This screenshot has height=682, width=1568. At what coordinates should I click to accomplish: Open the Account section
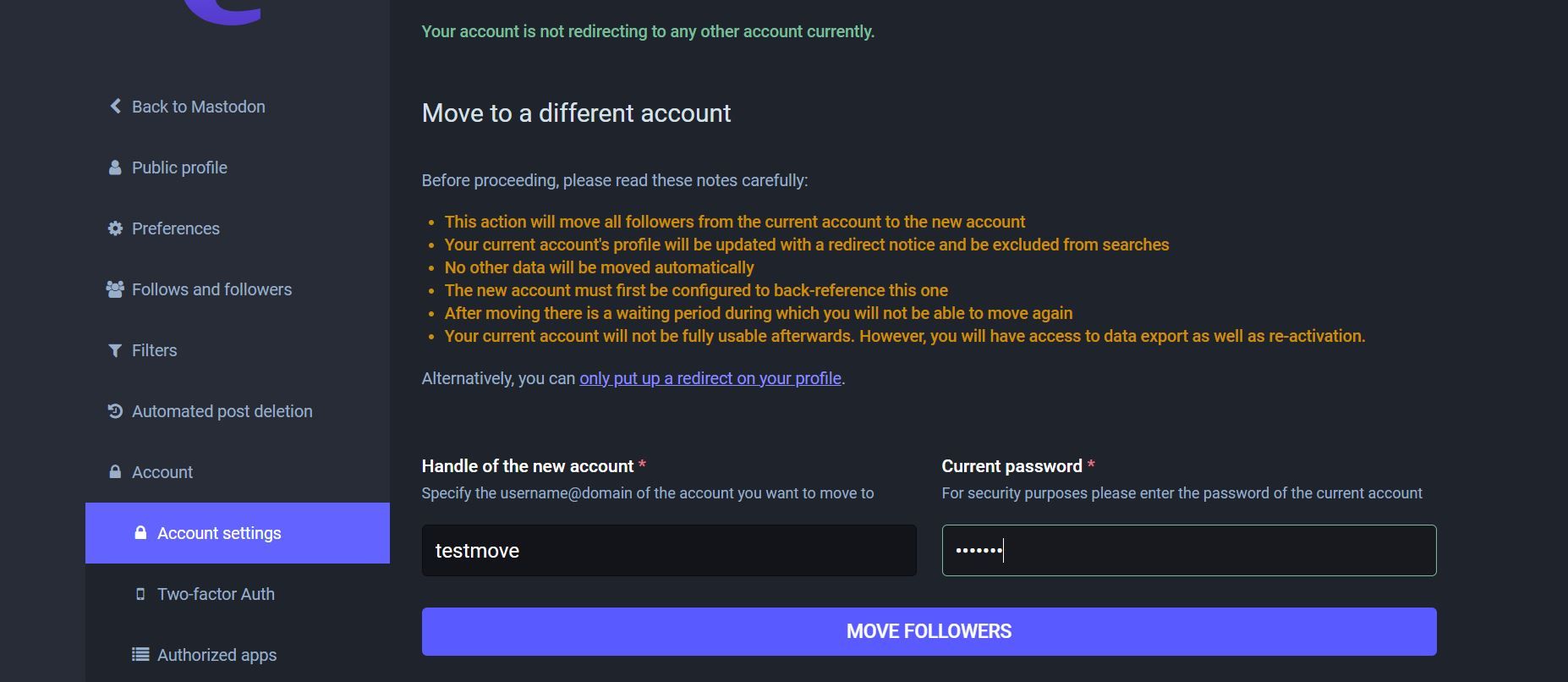coord(161,471)
